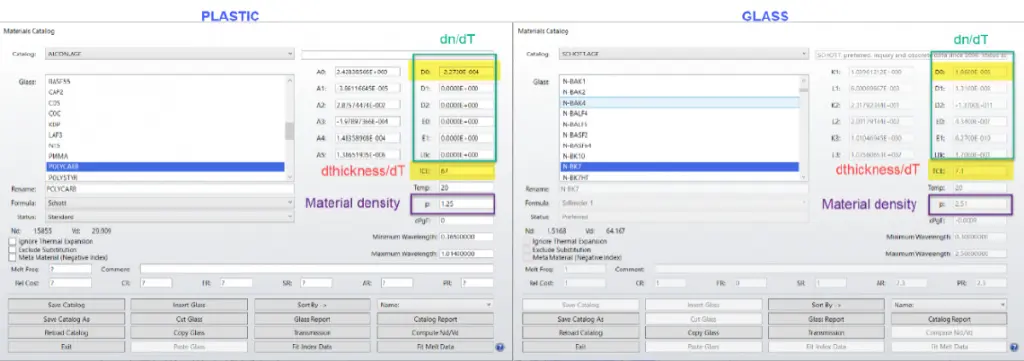Click Reload Catalog in Plastic window

point(66,333)
